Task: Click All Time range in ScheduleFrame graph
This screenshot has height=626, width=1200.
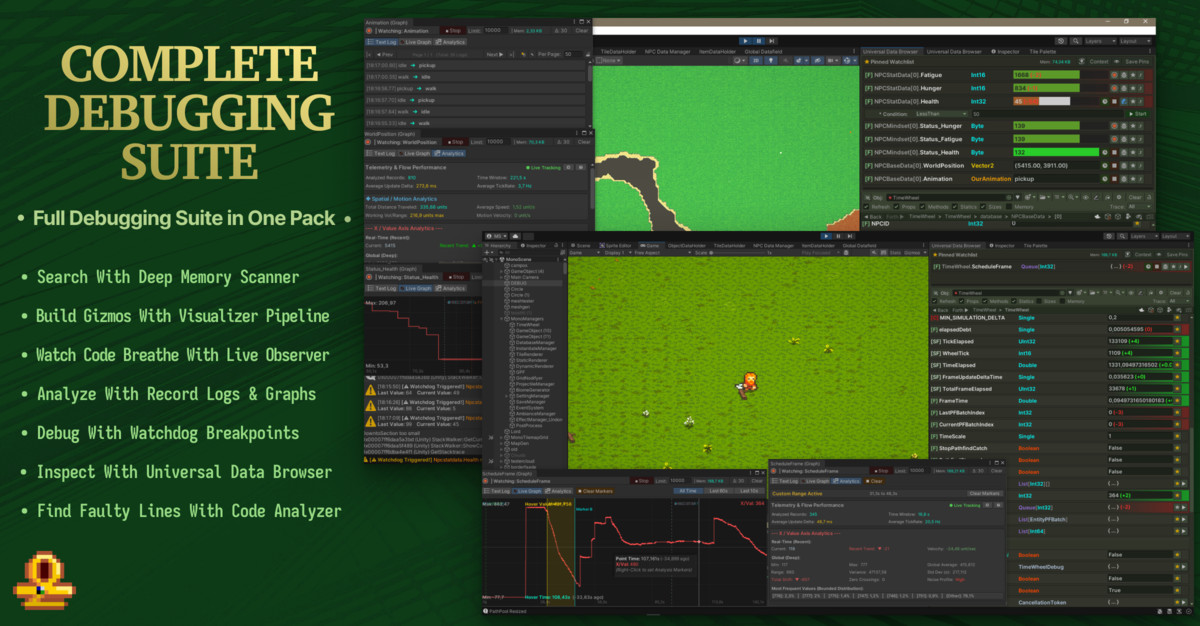Action: pos(688,491)
